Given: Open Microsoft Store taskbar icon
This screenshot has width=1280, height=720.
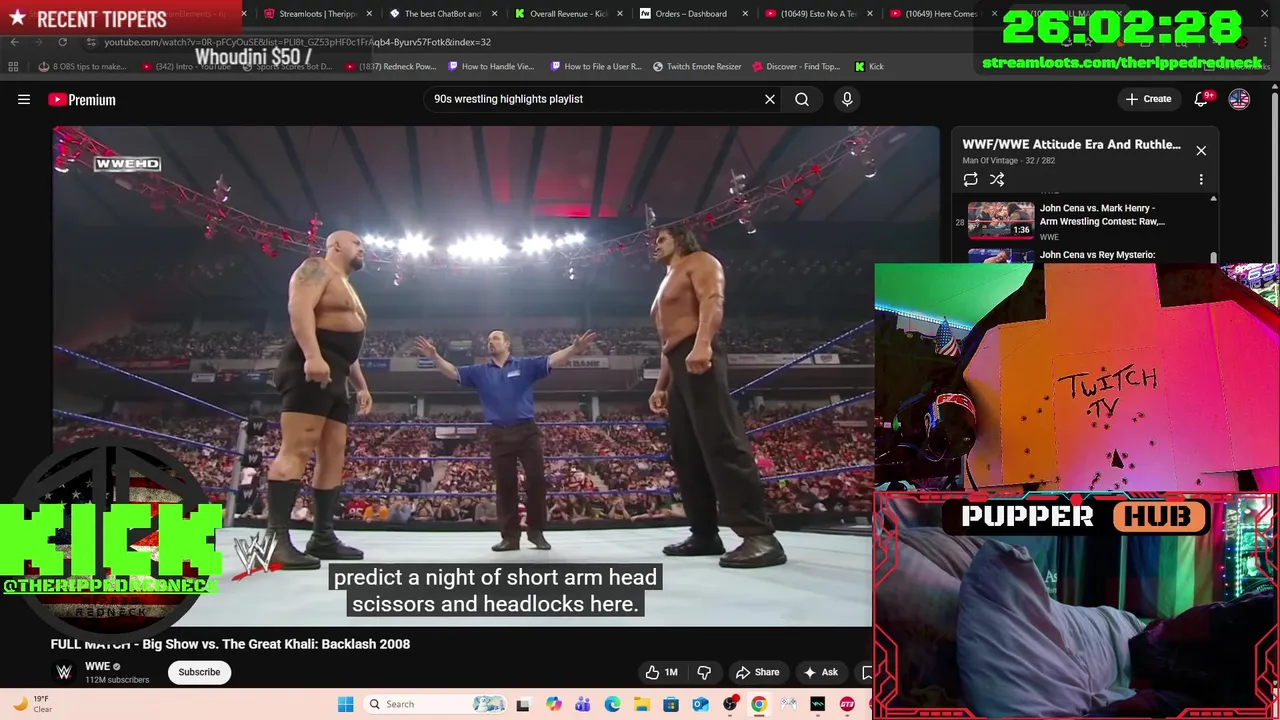Looking at the screenshot, I should (671, 704).
